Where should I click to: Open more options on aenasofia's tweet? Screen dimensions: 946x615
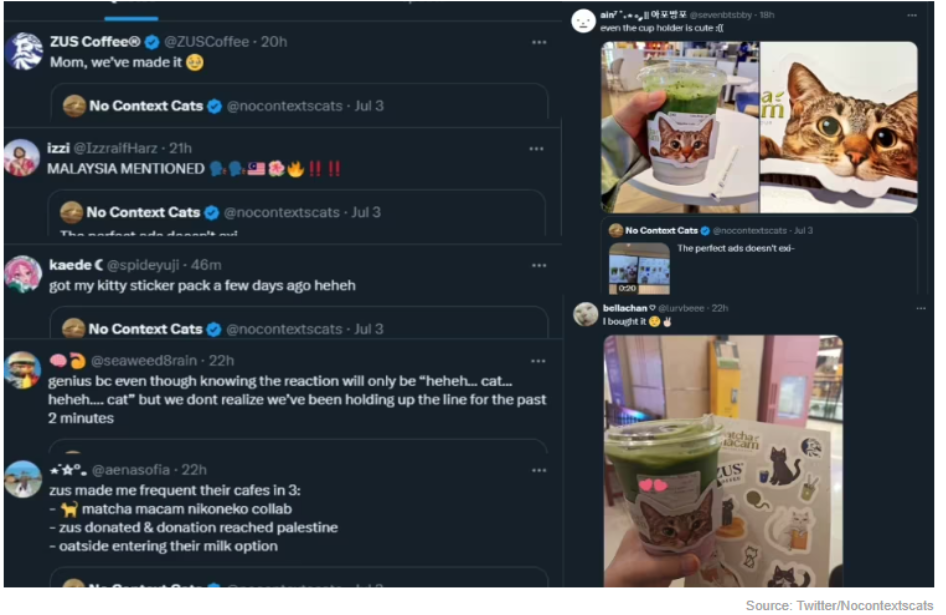tap(539, 470)
